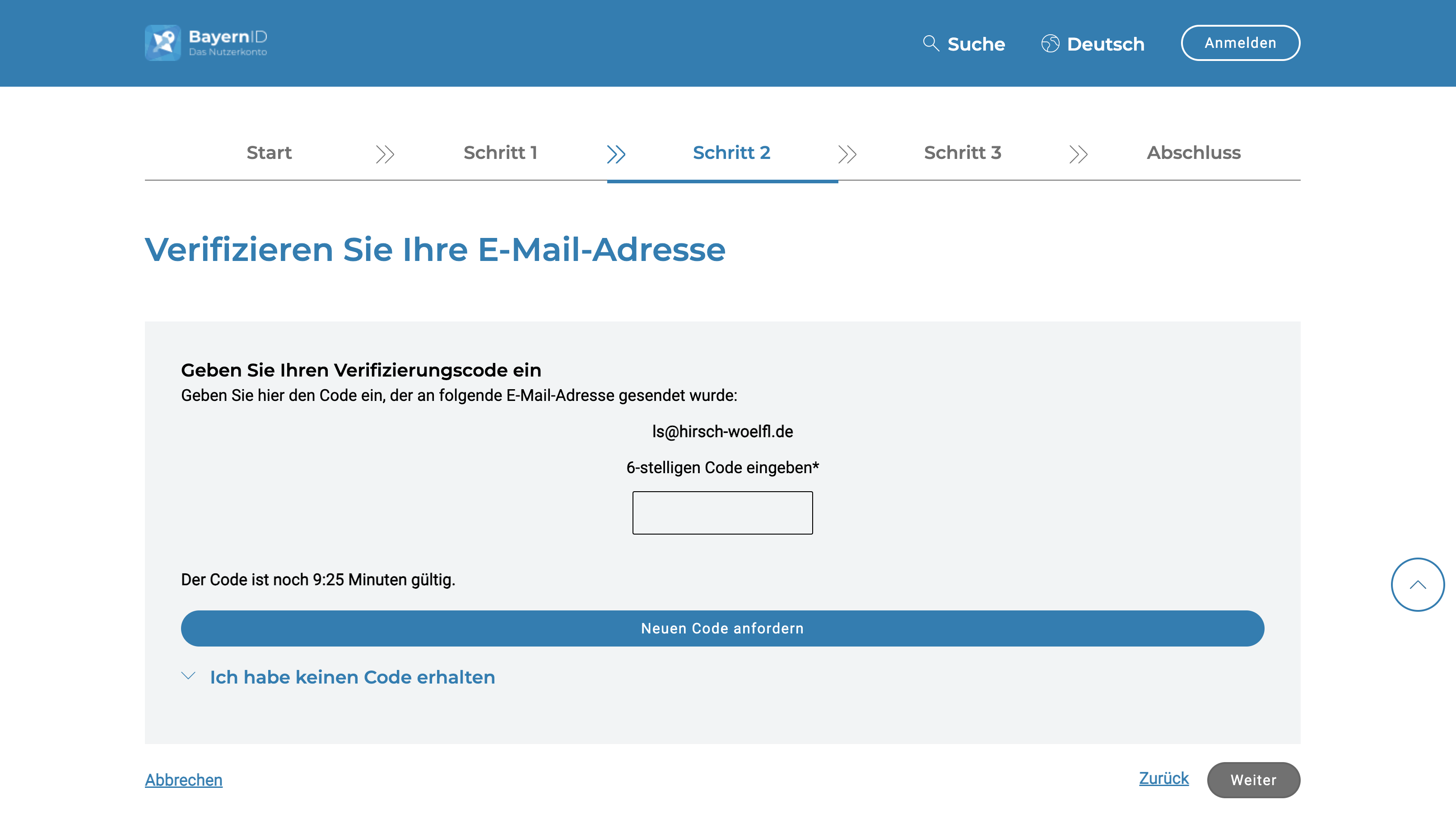Click the Zurück link
The image size is (1456, 819).
pos(1164,778)
